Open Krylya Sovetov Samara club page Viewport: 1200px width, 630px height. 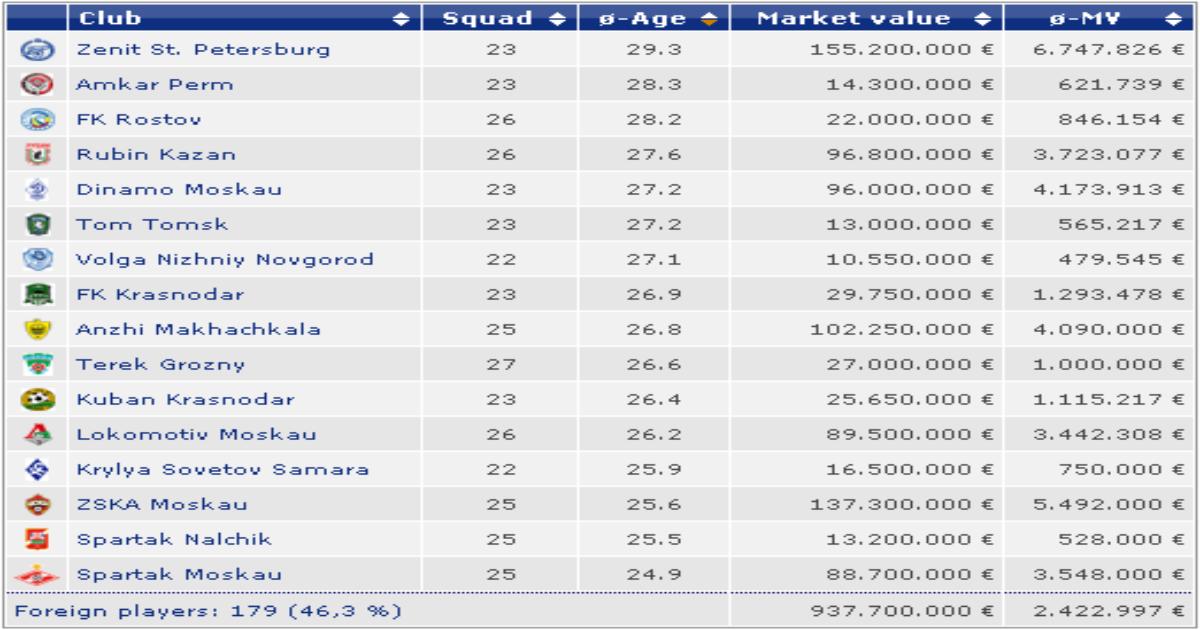tap(223, 470)
